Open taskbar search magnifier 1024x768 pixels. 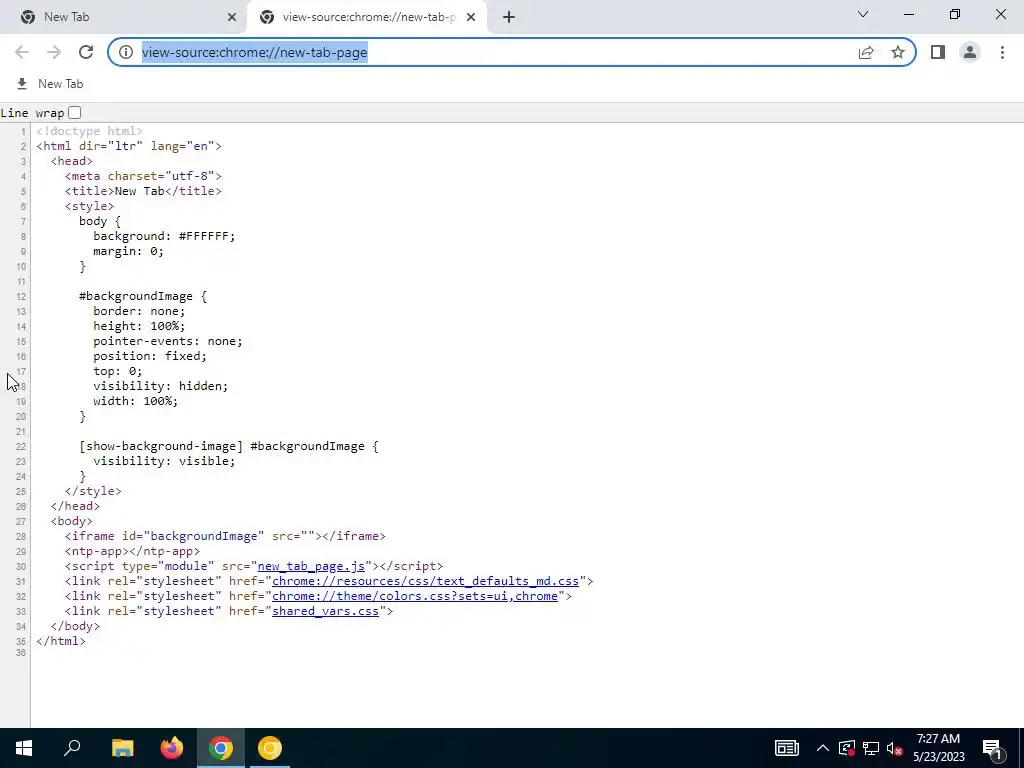(72, 748)
